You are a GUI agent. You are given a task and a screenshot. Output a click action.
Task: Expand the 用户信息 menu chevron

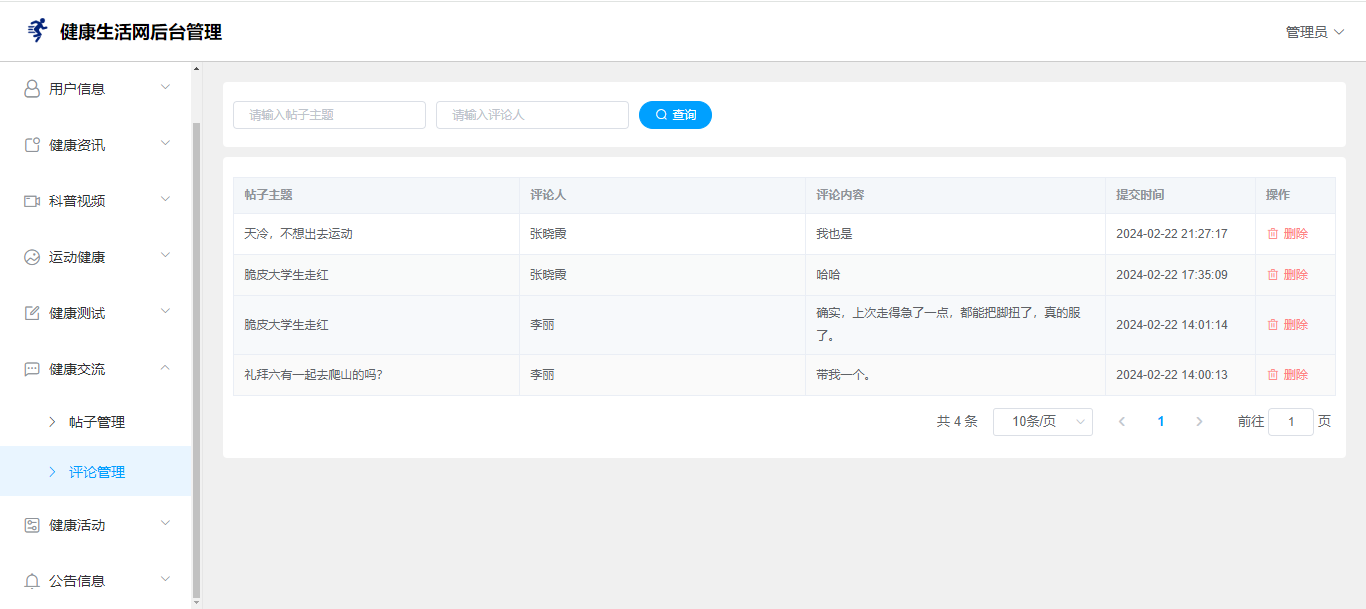tap(166, 87)
